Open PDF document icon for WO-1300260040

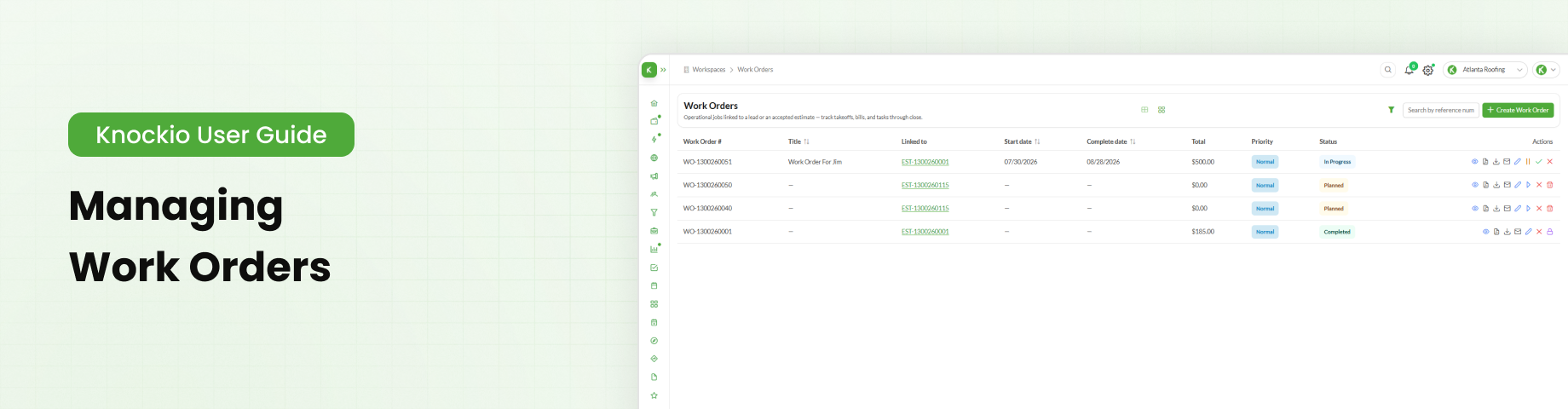point(1485,208)
